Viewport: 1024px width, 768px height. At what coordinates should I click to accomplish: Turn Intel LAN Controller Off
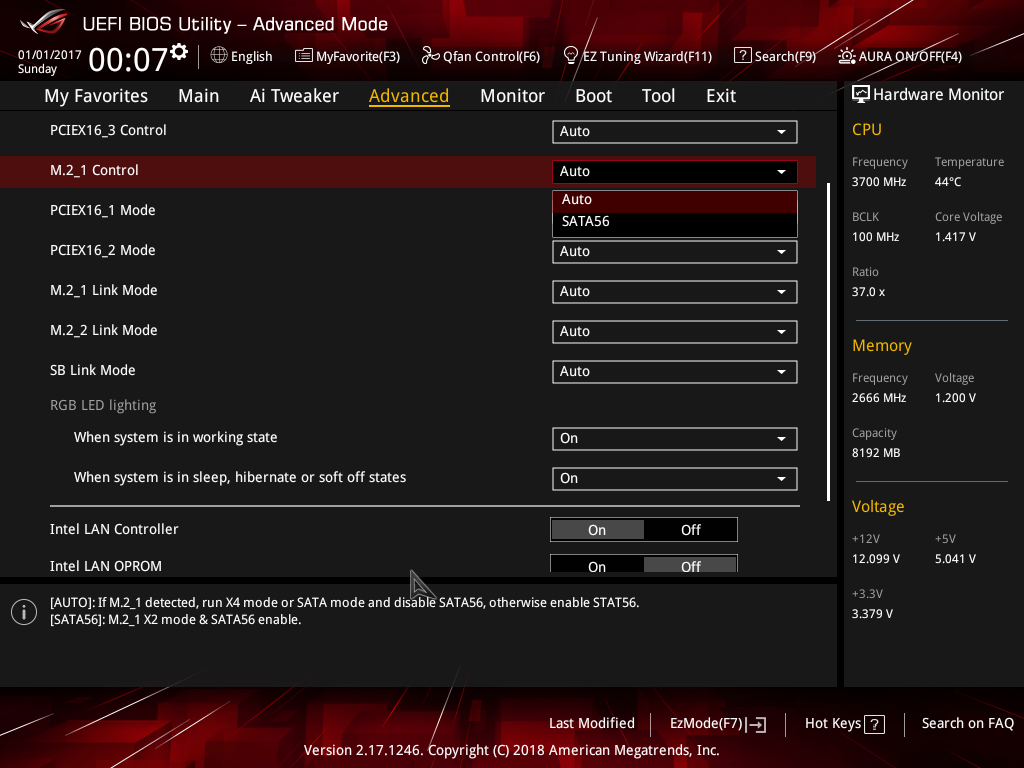coord(690,530)
